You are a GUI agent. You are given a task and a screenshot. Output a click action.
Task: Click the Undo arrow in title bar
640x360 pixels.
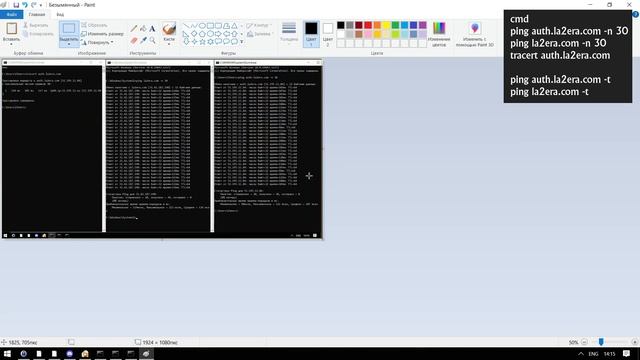(x=25, y=5)
